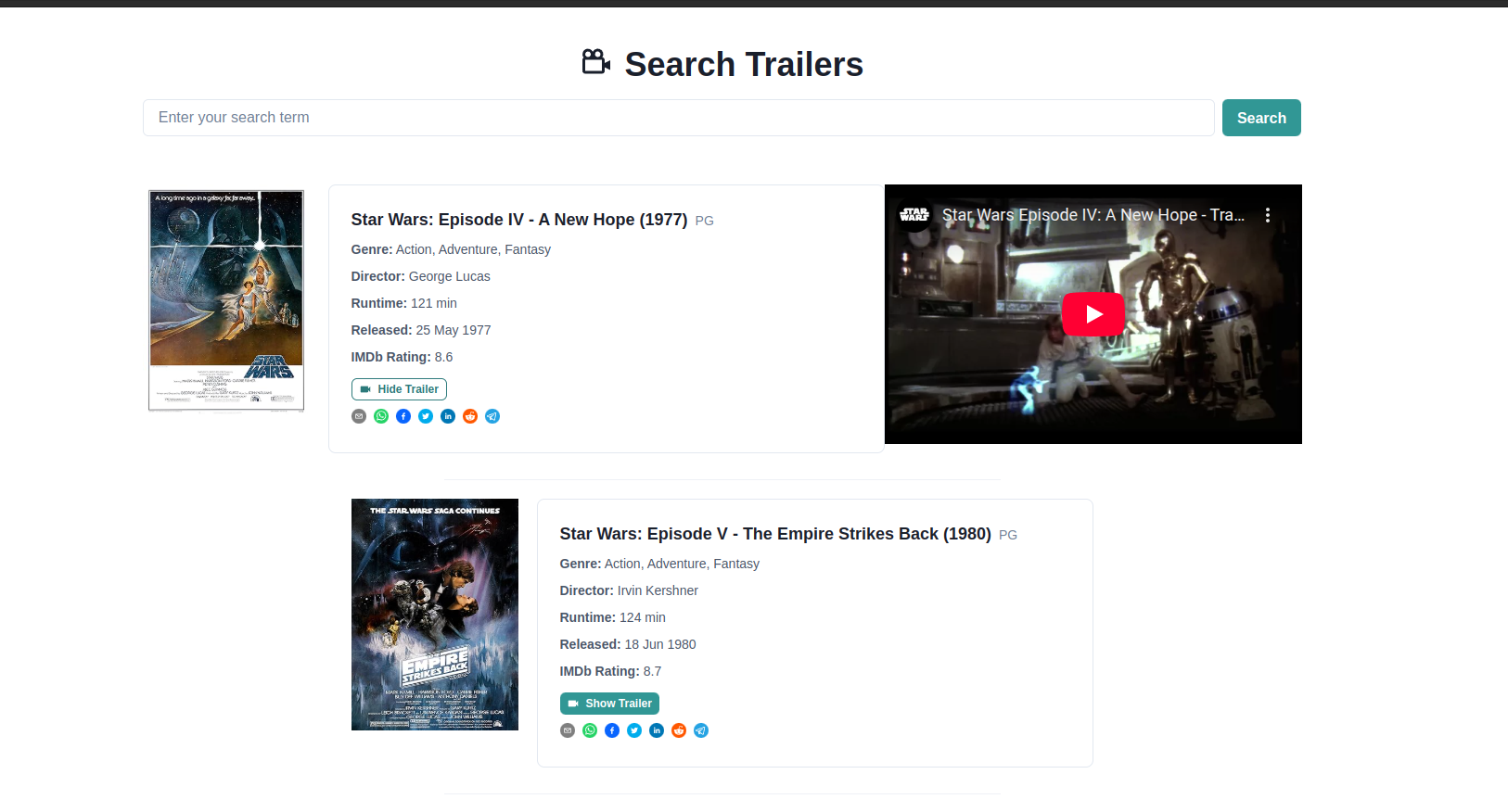Click the Empire Strikes Back poster
Image resolution: width=1508 pixels, height=812 pixels.
click(x=434, y=615)
